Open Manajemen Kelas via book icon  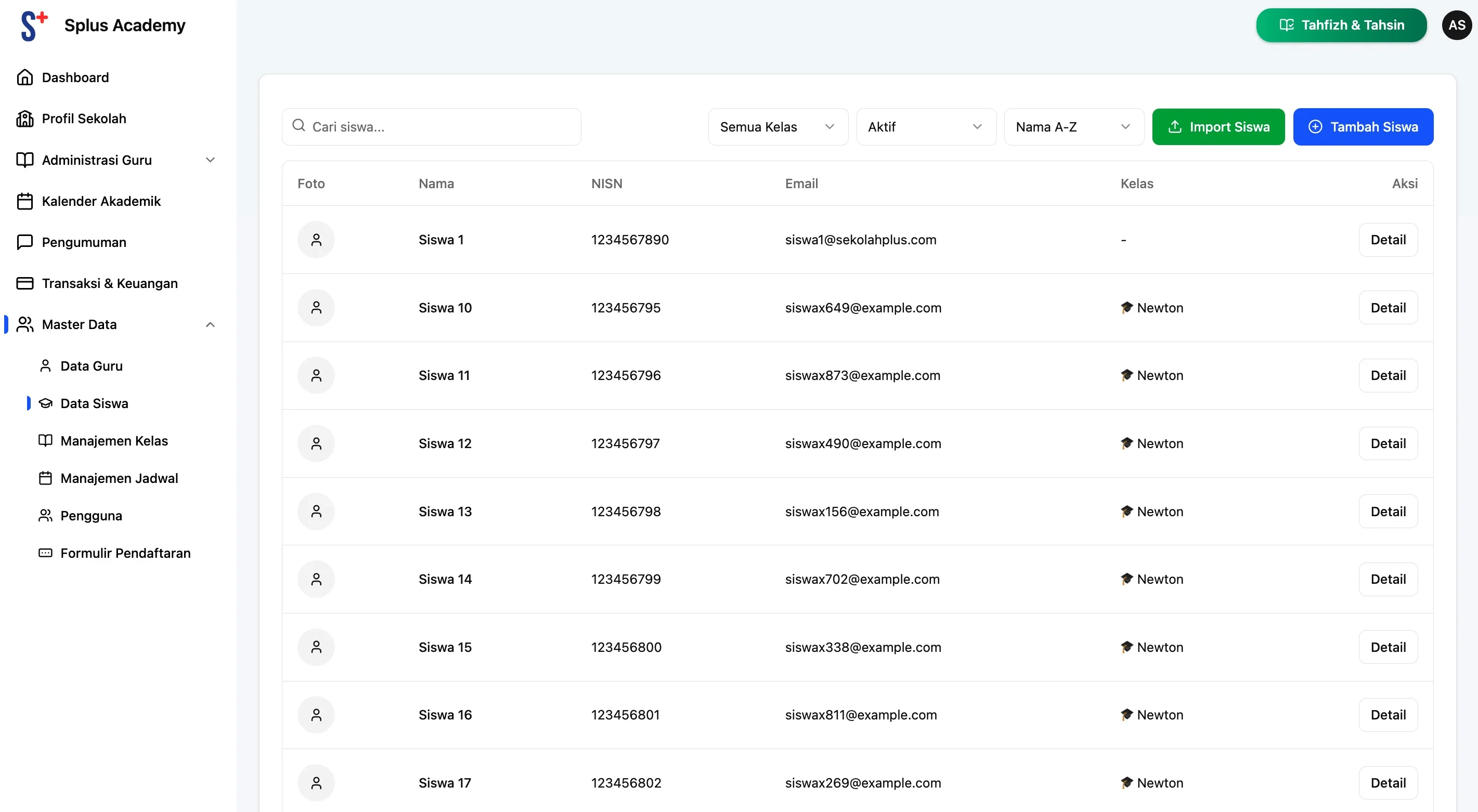(x=45, y=440)
